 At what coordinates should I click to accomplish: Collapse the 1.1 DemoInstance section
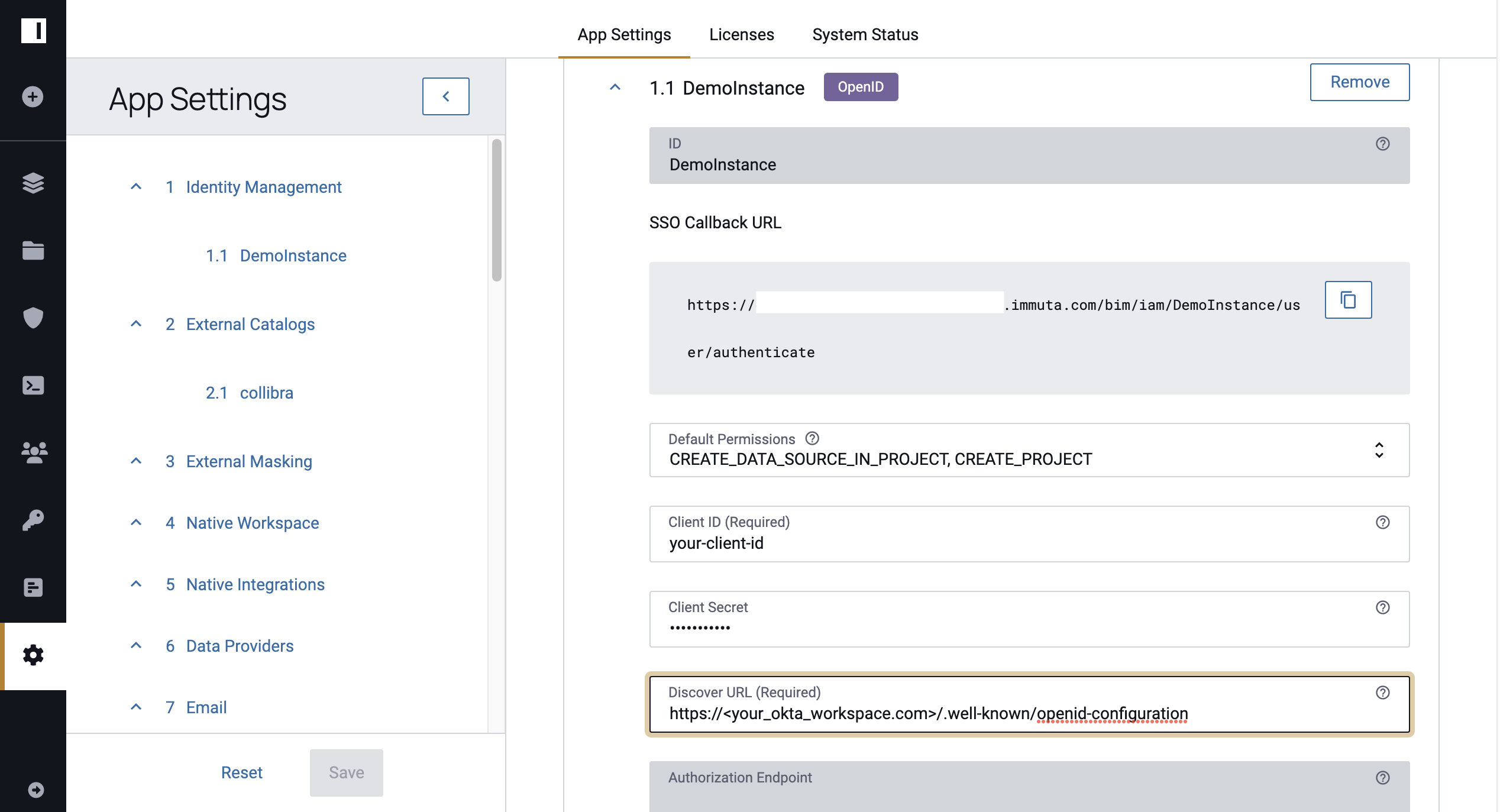coord(615,88)
